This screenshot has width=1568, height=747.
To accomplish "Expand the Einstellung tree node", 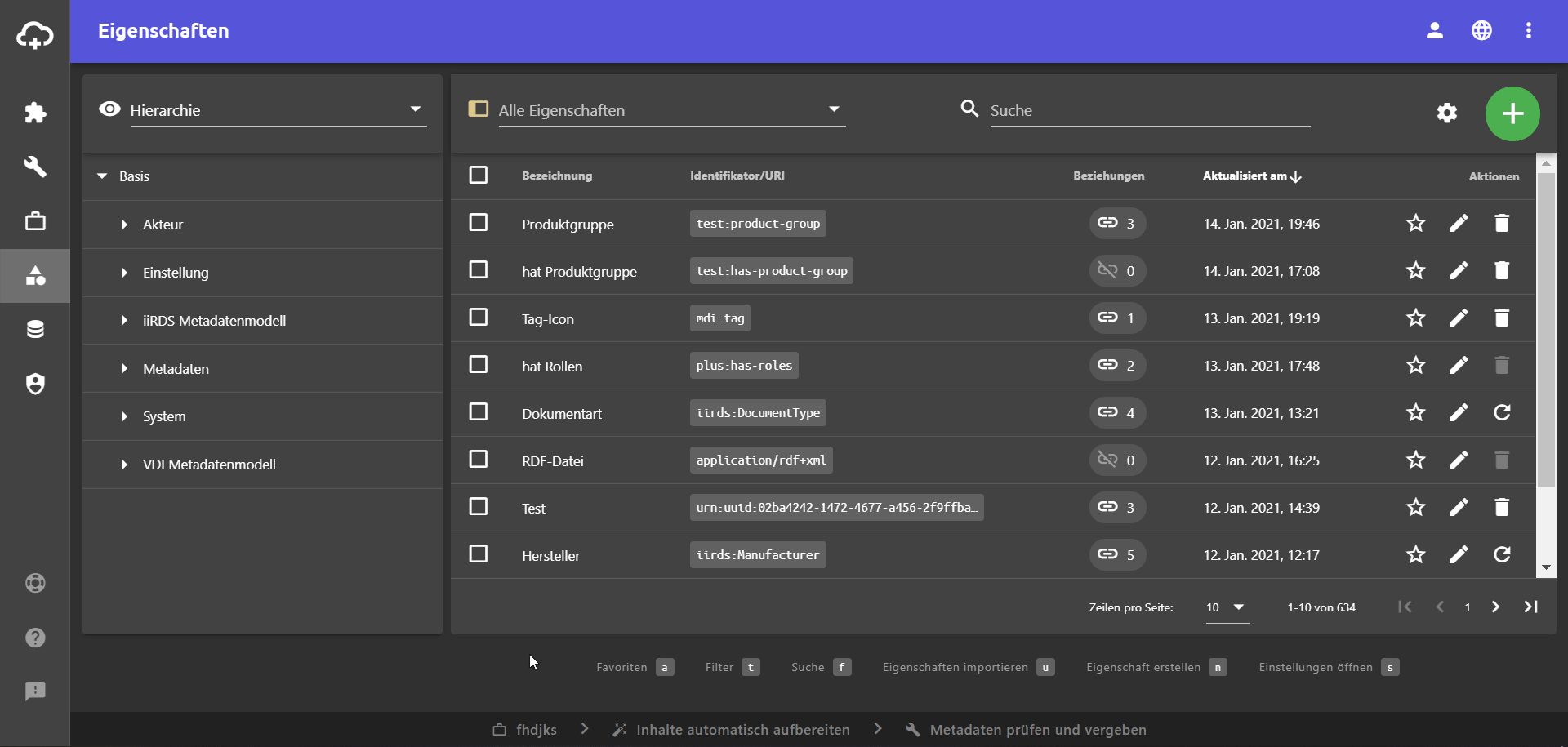I will click(x=124, y=273).
